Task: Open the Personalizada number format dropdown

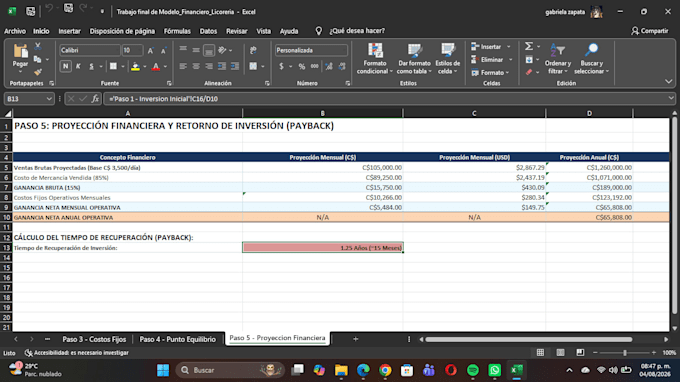Action: click(x=311, y=50)
